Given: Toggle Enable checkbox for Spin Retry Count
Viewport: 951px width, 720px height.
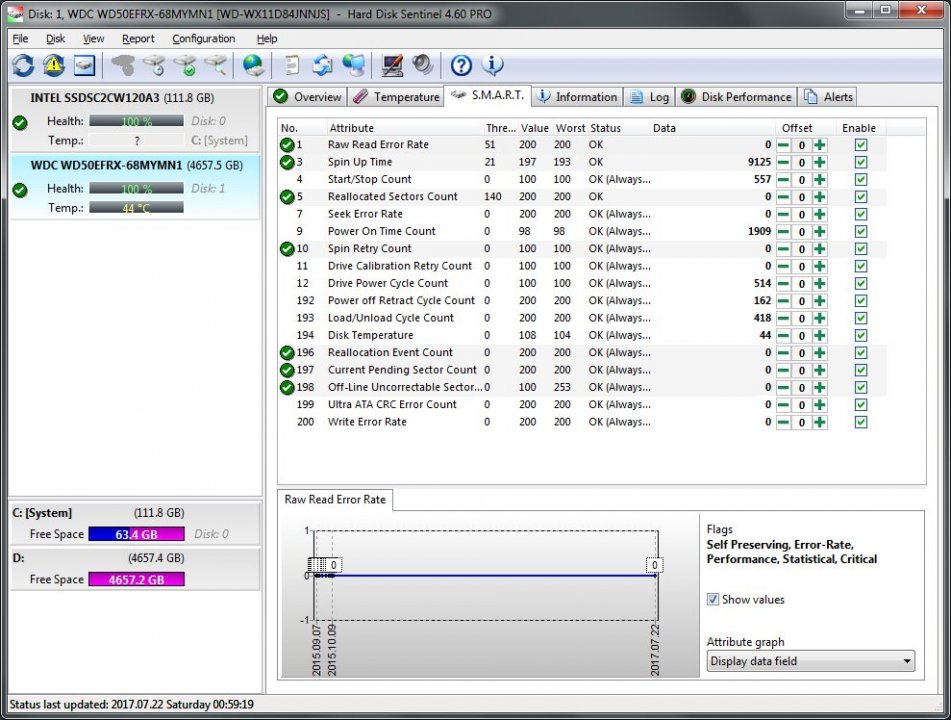Looking at the screenshot, I should [x=861, y=249].
